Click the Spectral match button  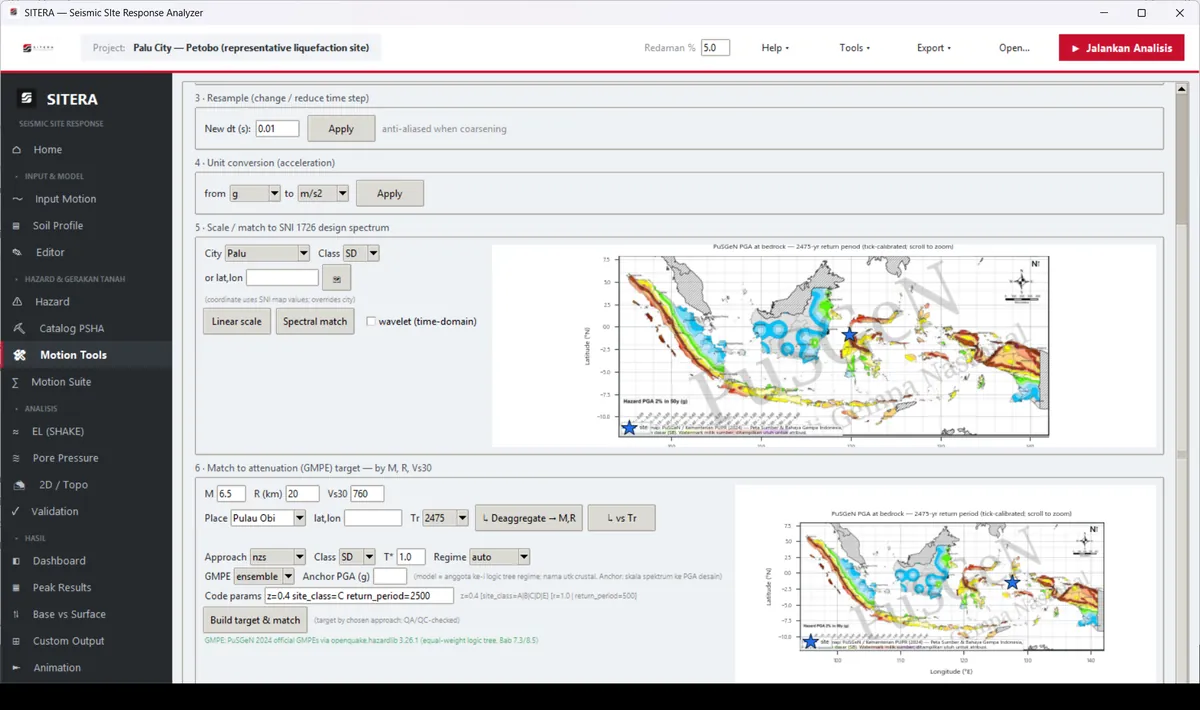coord(315,321)
